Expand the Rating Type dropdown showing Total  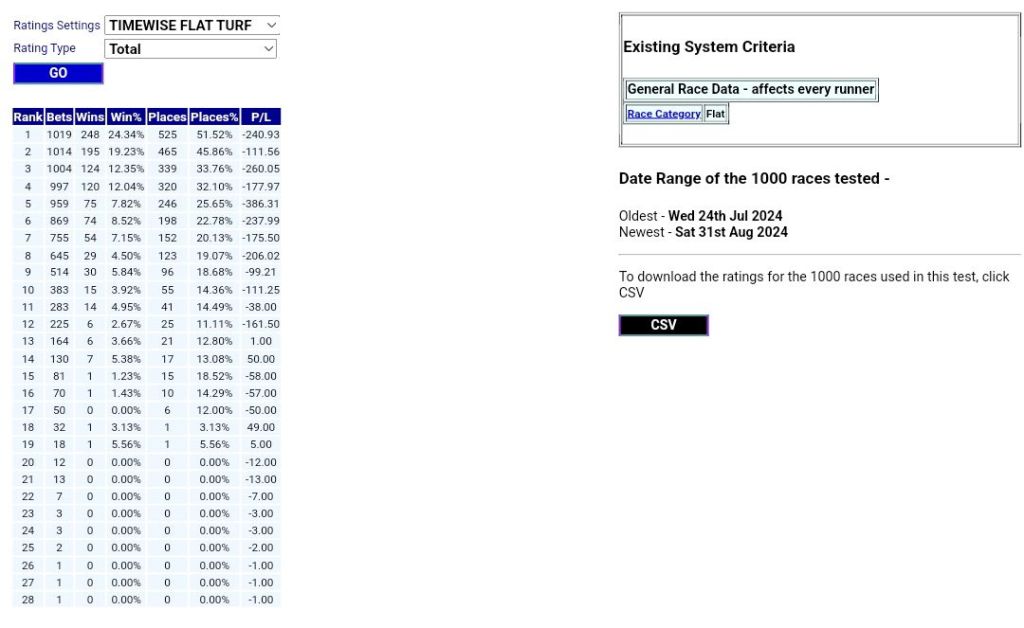click(190, 49)
